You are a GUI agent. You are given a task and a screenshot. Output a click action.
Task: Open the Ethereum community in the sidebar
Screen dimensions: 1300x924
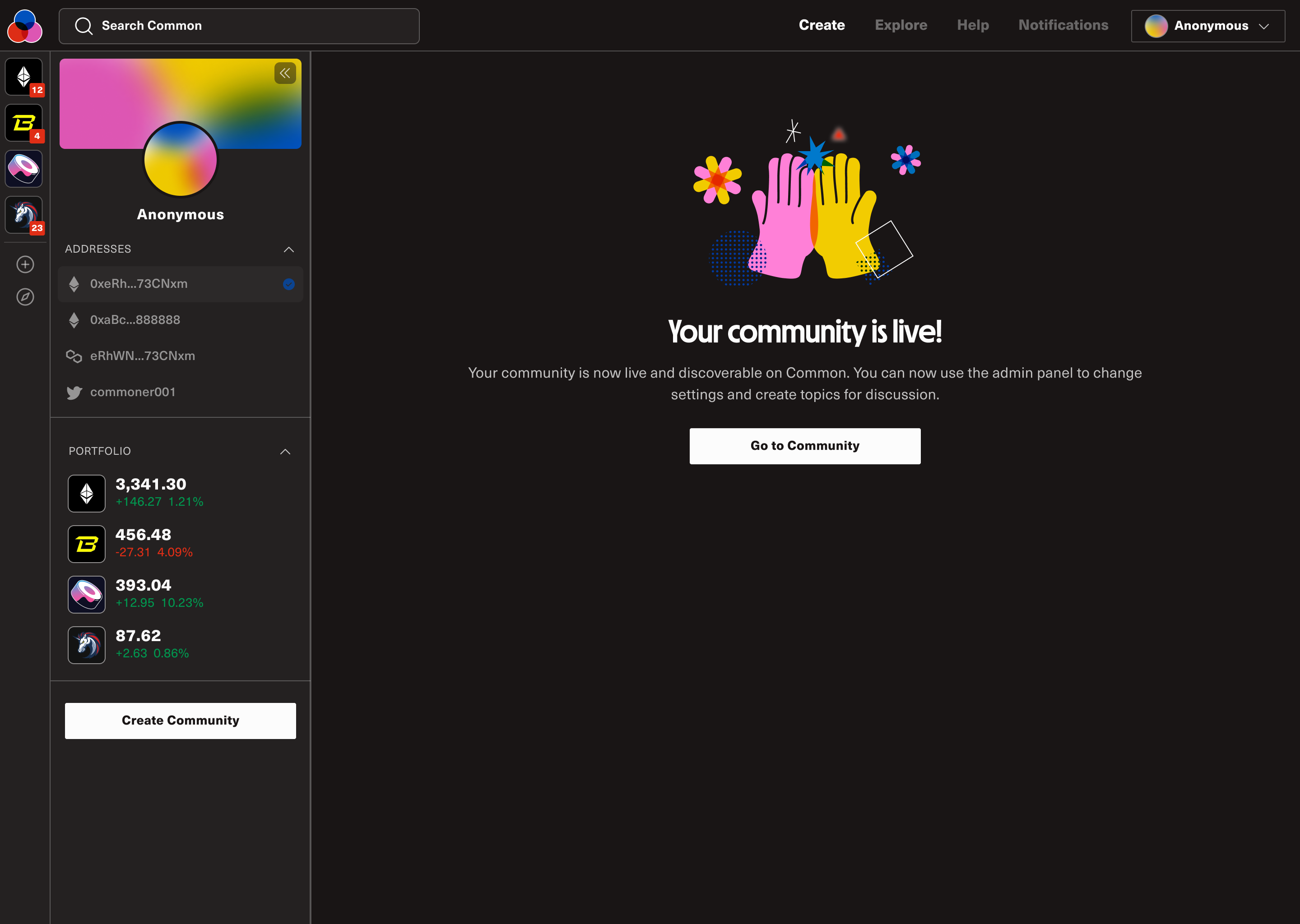[24, 76]
